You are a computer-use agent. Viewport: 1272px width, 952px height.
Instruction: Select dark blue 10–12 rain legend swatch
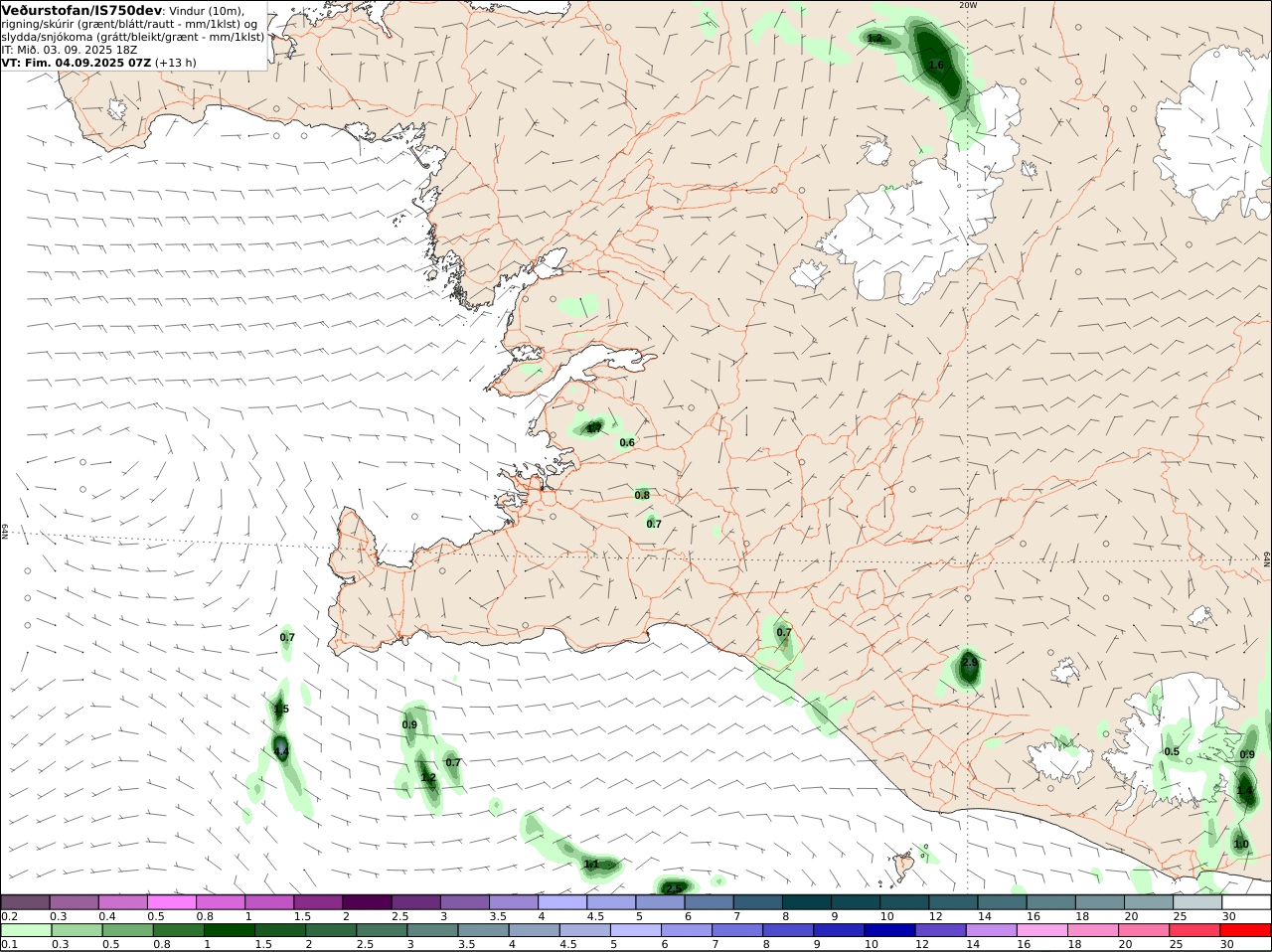click(x=889, y=931)
